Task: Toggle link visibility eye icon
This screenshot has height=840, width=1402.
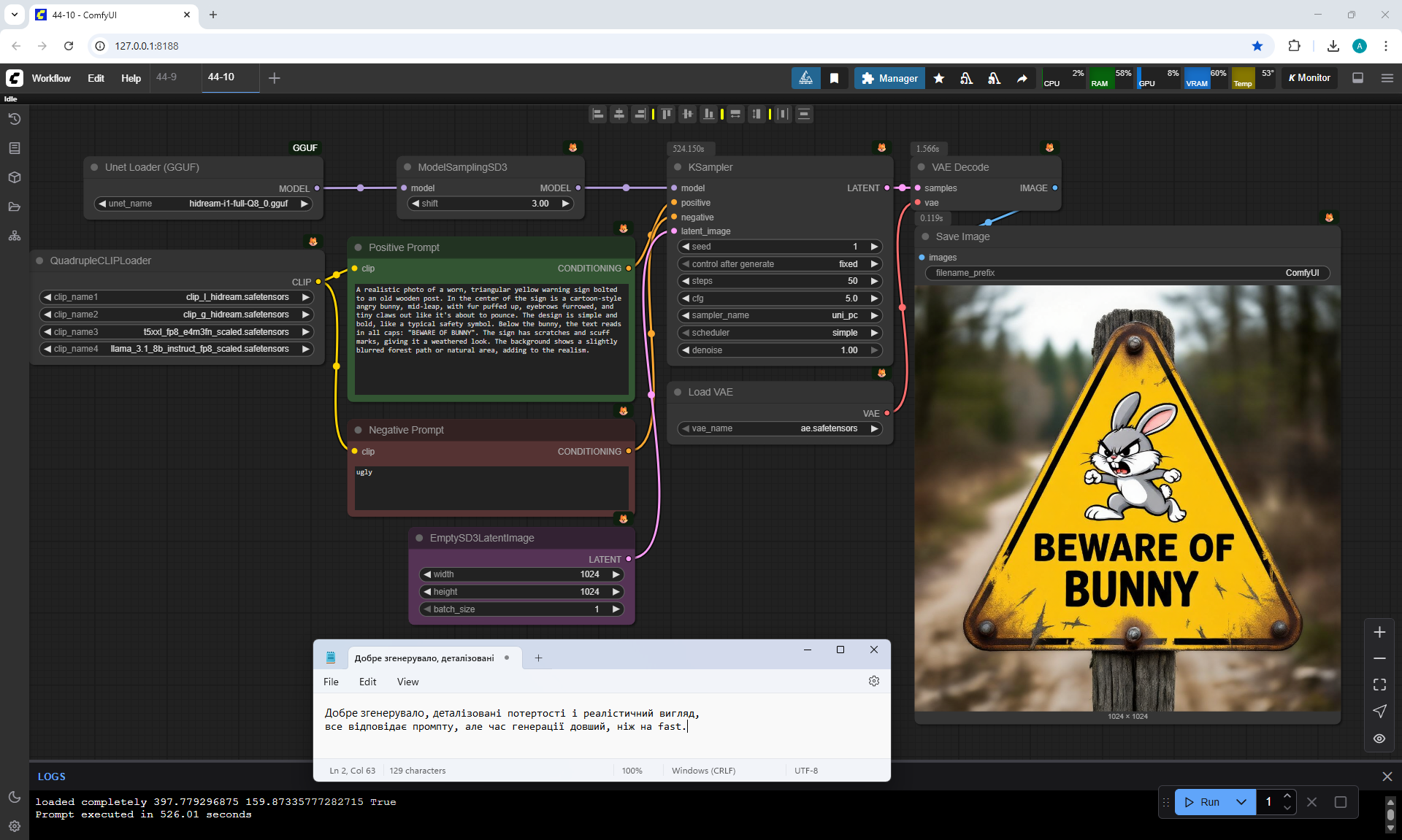Action: click(1379, 739)
